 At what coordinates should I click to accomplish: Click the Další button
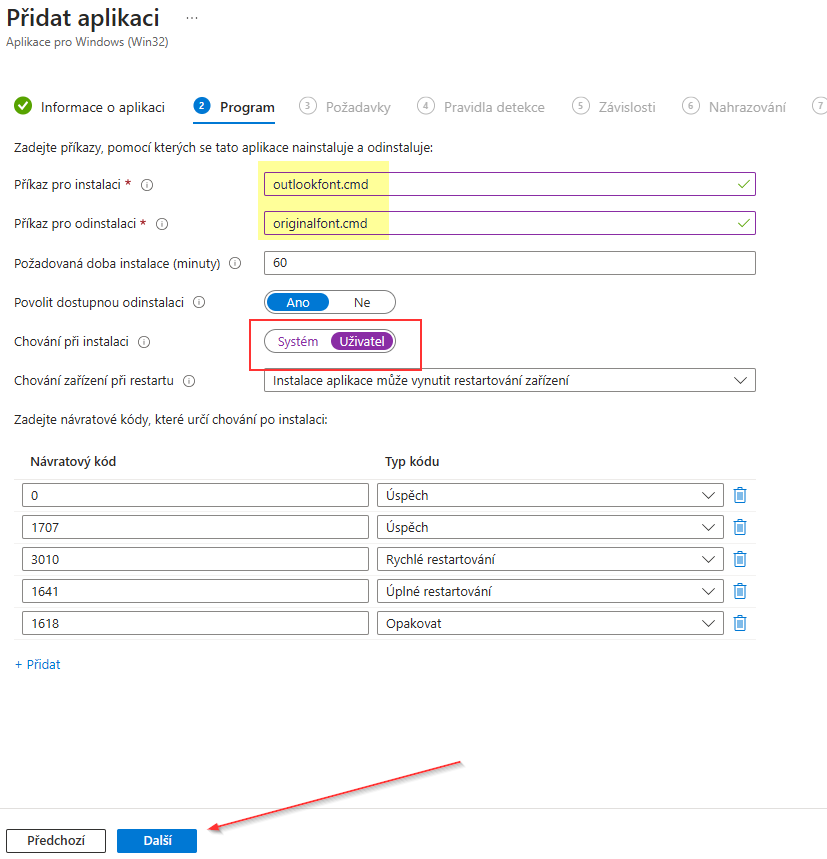click(157, 840)
